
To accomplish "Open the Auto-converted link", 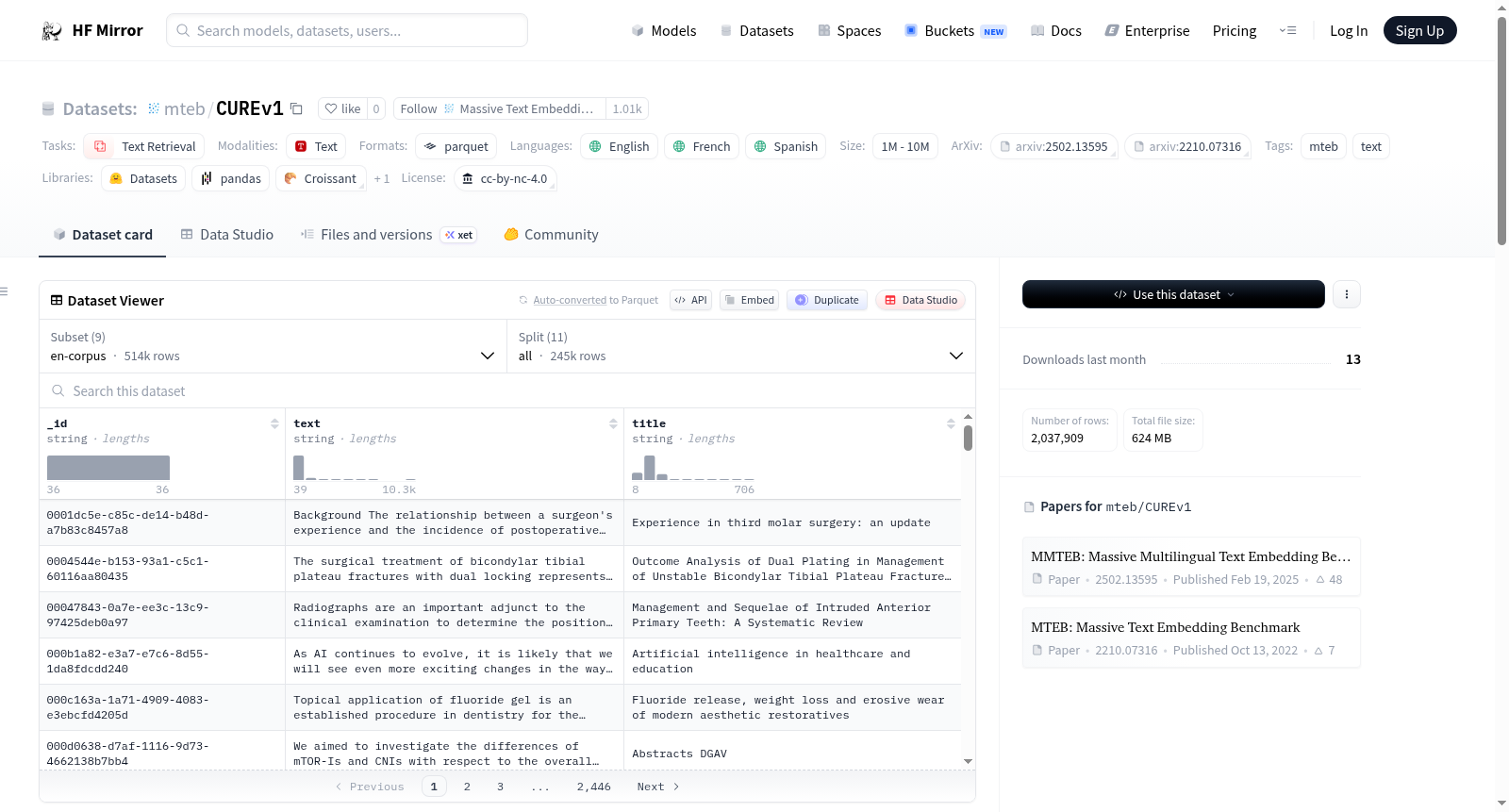I will coord(570,300).
